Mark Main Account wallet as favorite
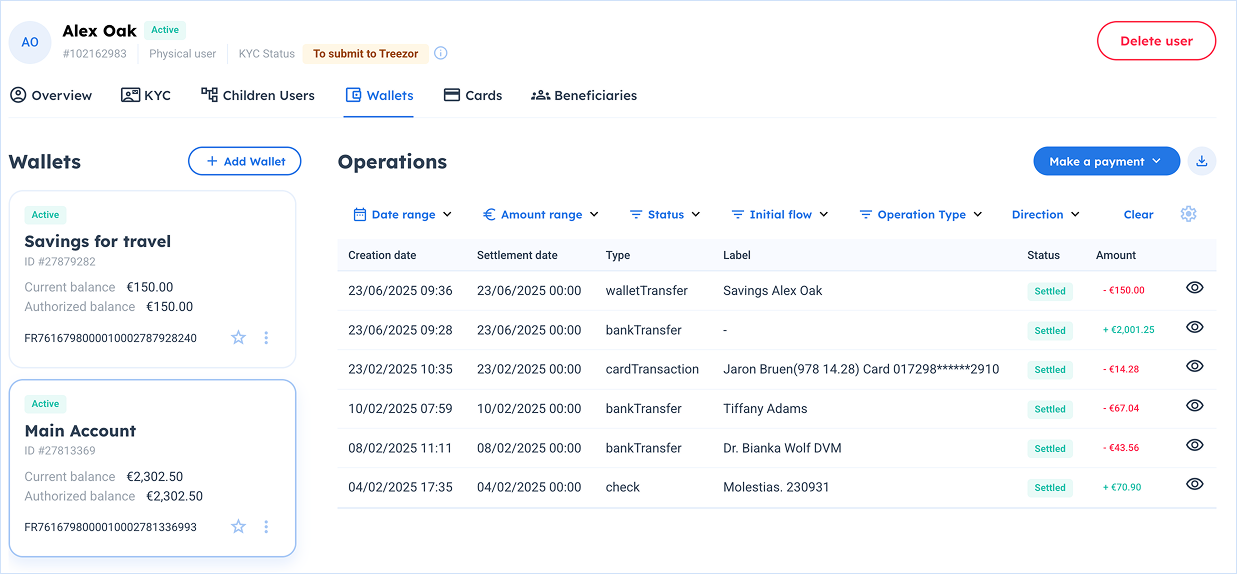This screenshot has width=1237, height=574. pyautogui.click(x=238, y=526)
